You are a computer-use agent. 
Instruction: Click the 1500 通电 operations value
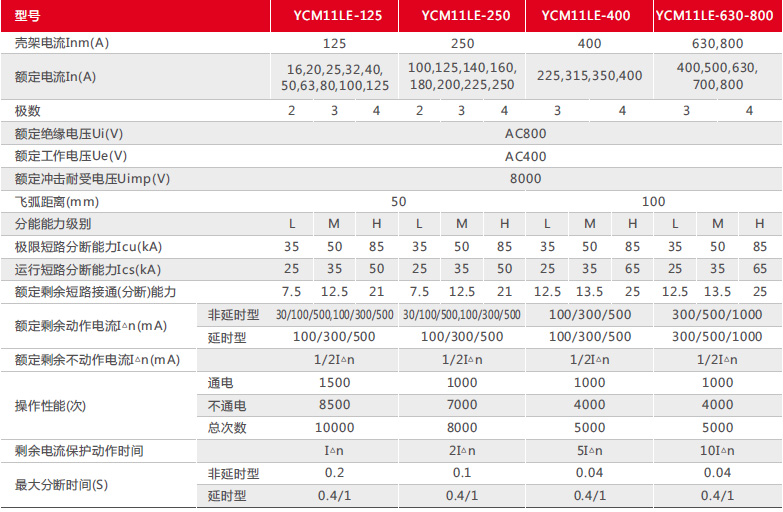tap(335, 383)
